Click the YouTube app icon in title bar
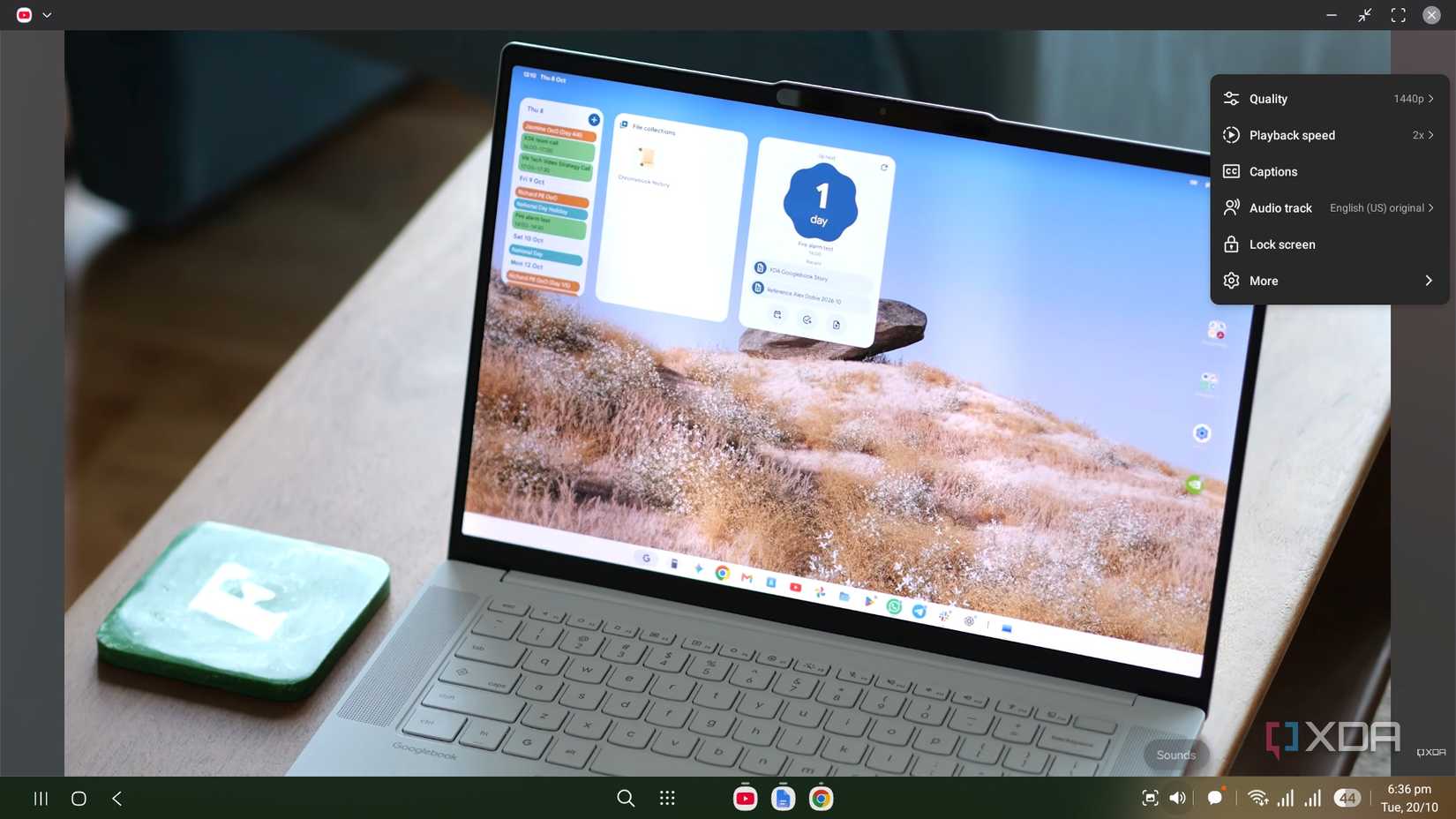The height and width of the screenshot is (819, 1456). pos(24,15)
